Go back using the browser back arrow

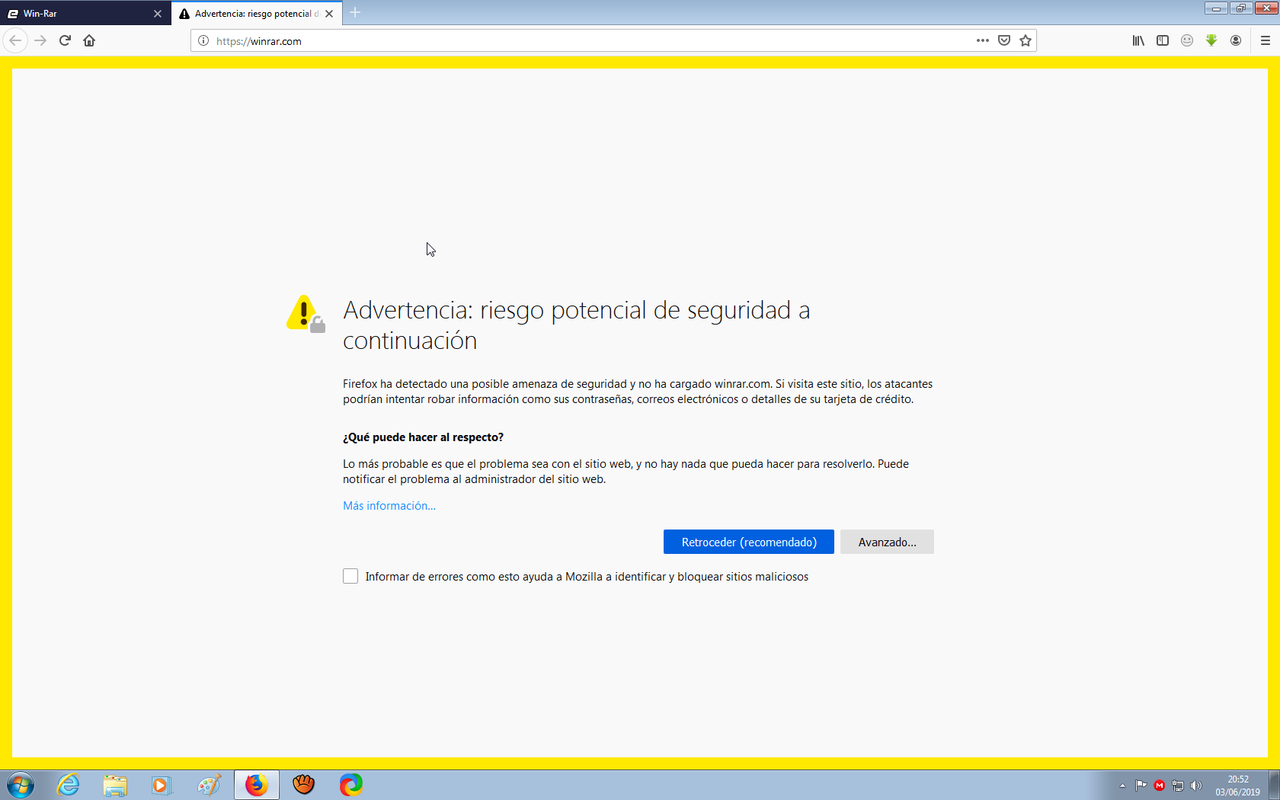[x=15, y=41]
